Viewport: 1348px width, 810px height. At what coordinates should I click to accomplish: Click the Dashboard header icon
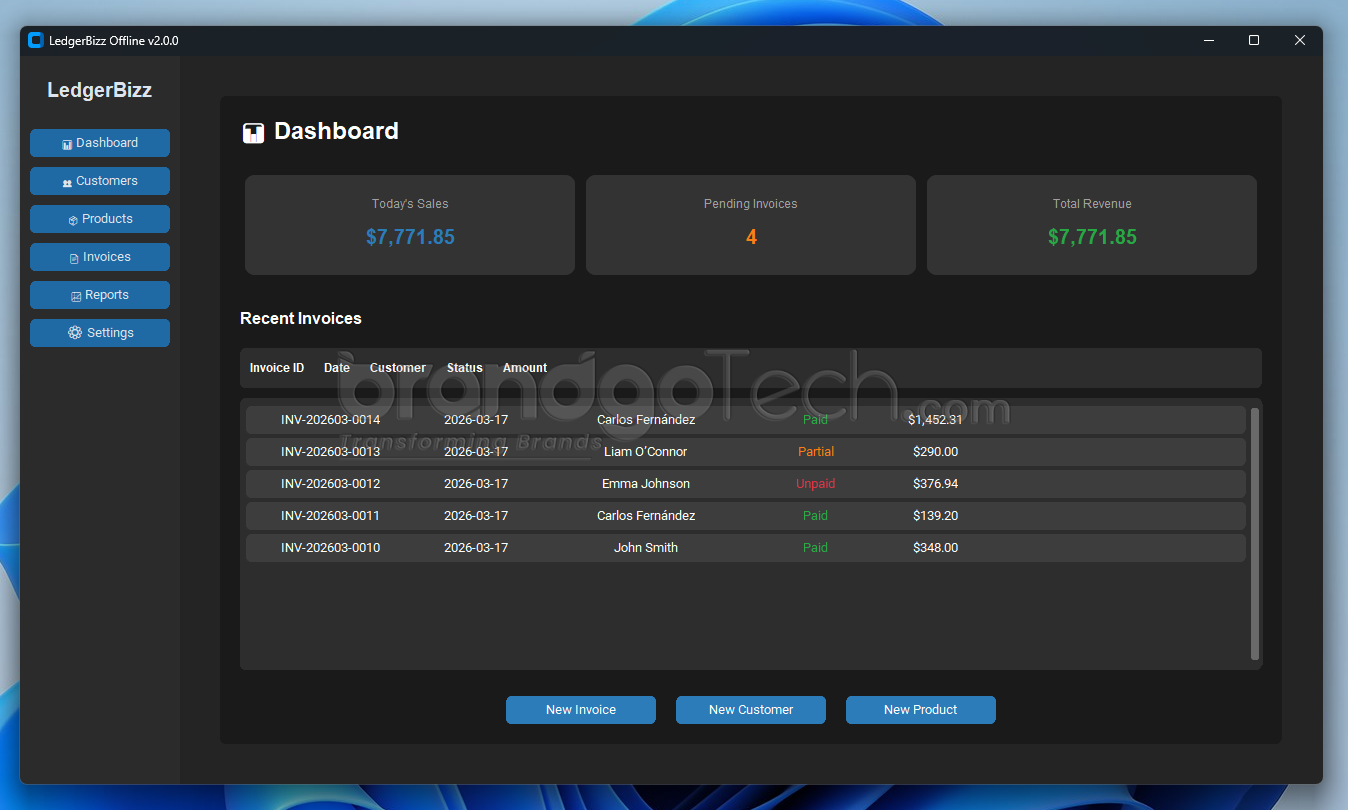[253, 132]
